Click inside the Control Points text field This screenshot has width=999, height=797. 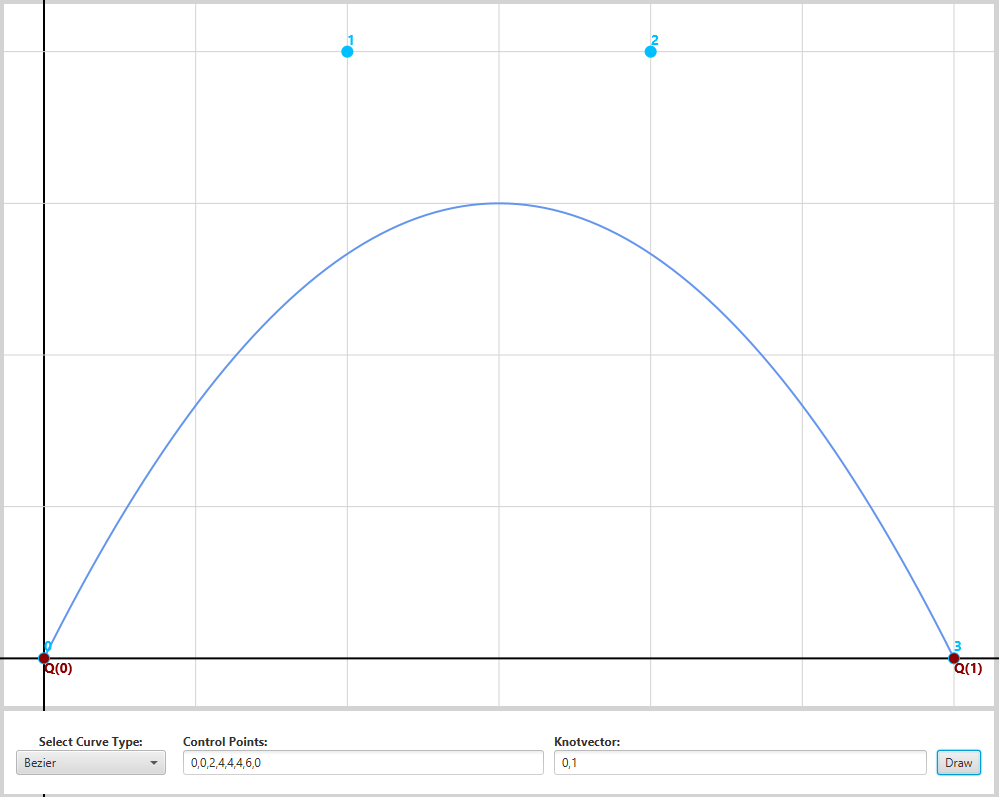(360, 761)
